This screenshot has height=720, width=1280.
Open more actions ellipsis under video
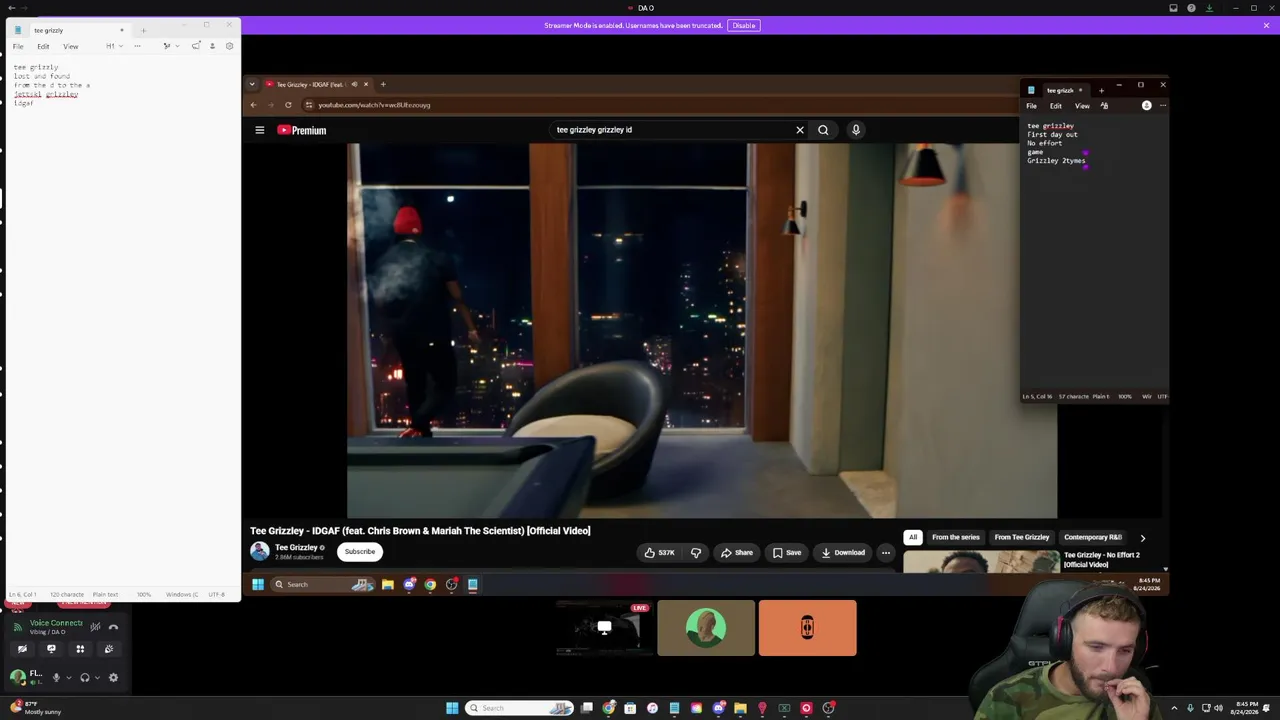(886, 552)
